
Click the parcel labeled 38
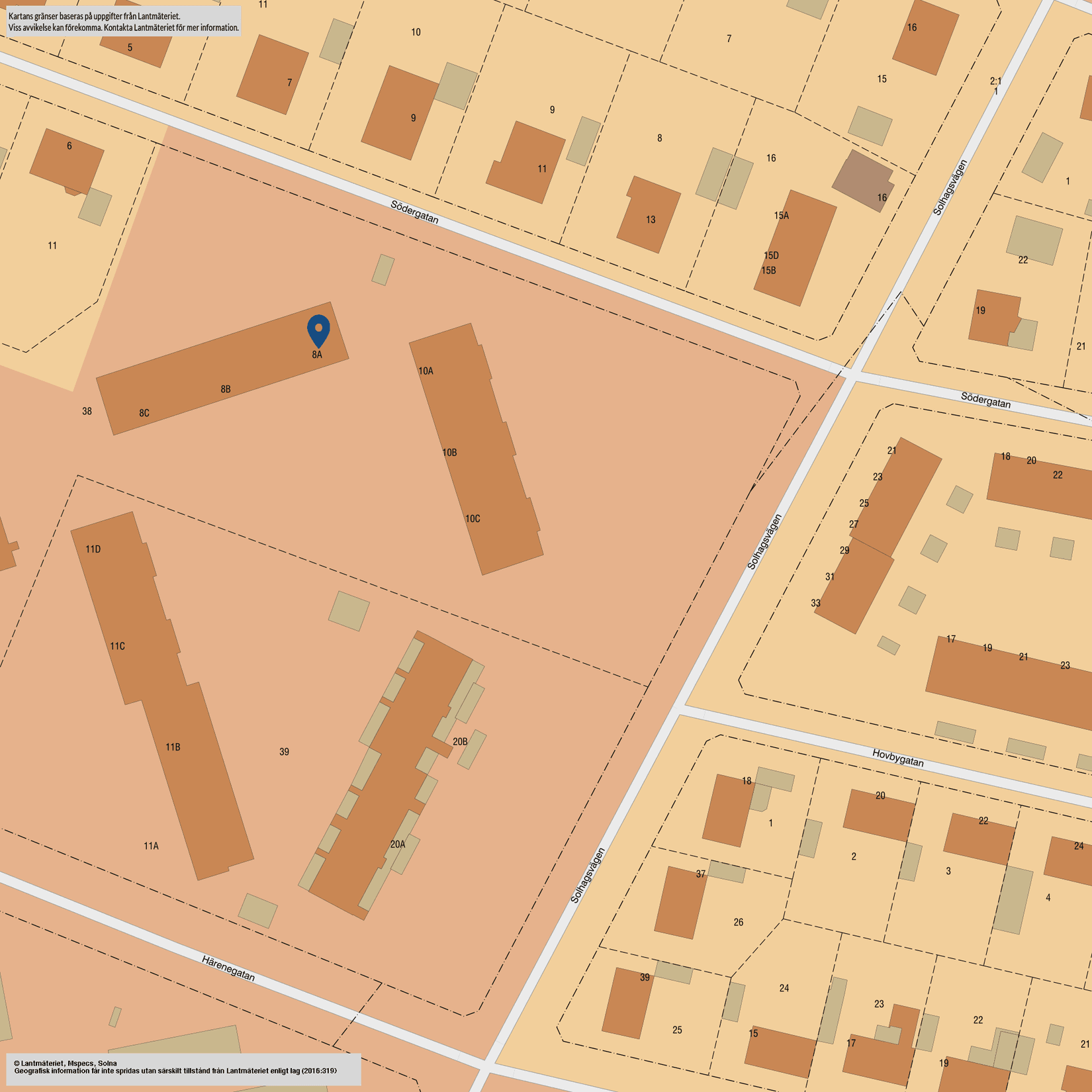pos(86,411)
